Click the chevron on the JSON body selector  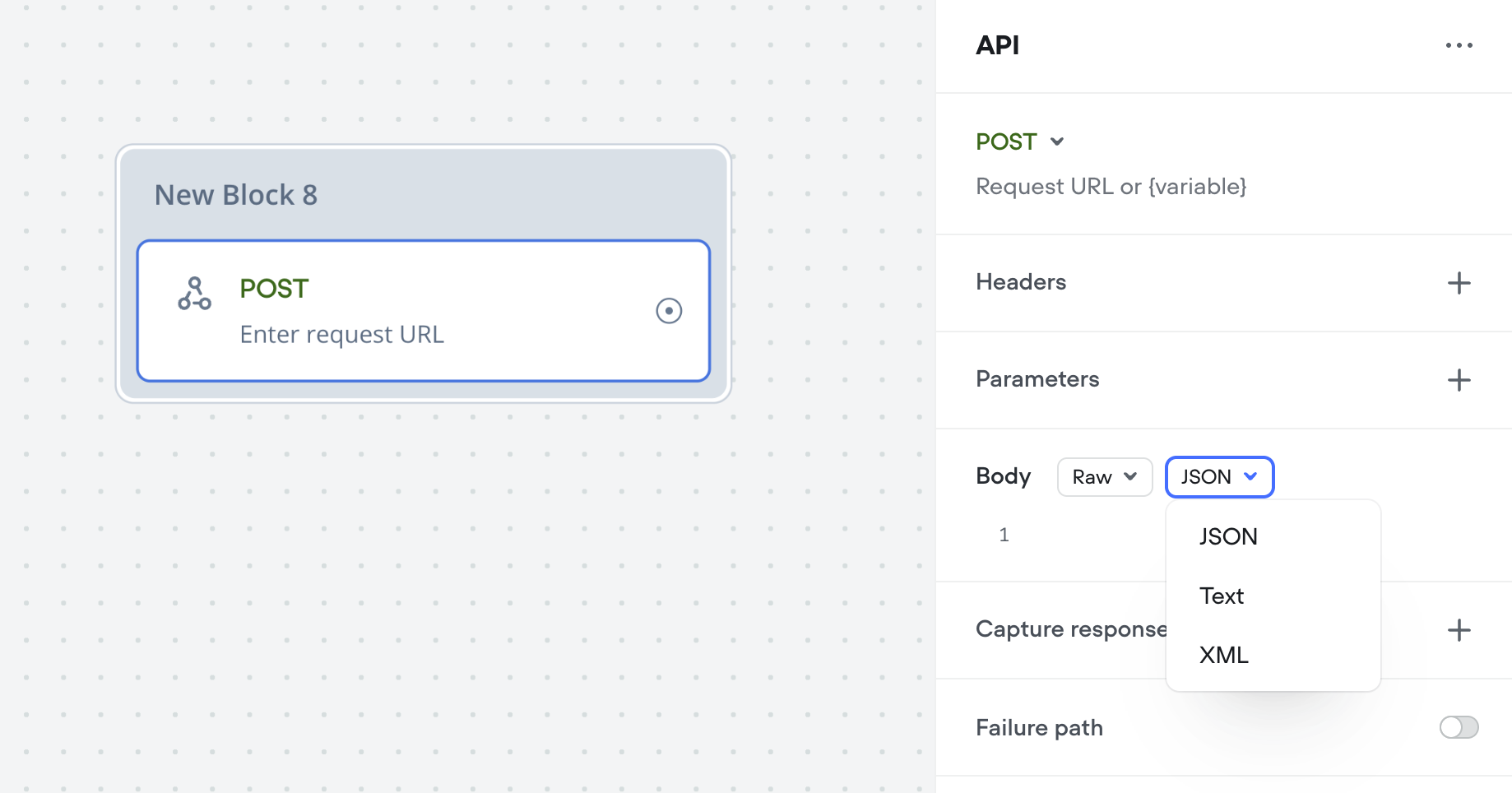tap(1252, 476)
